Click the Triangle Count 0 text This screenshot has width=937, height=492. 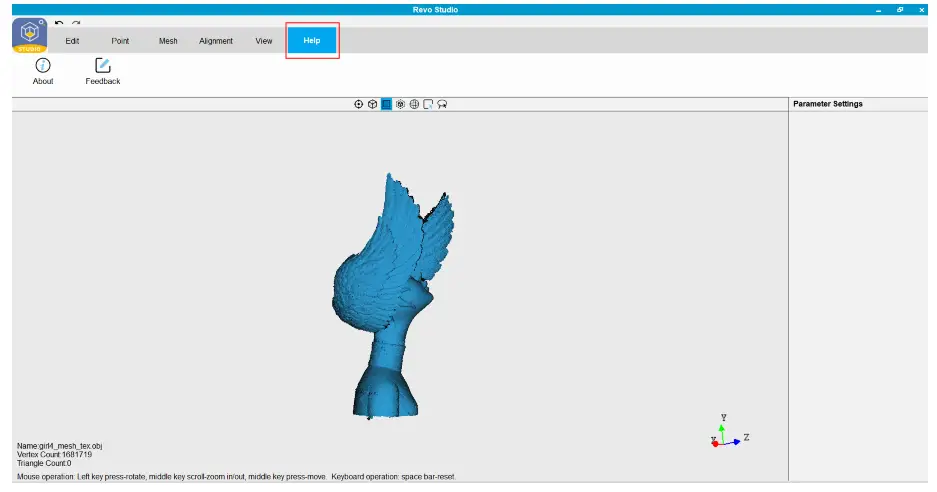point(44,463)
